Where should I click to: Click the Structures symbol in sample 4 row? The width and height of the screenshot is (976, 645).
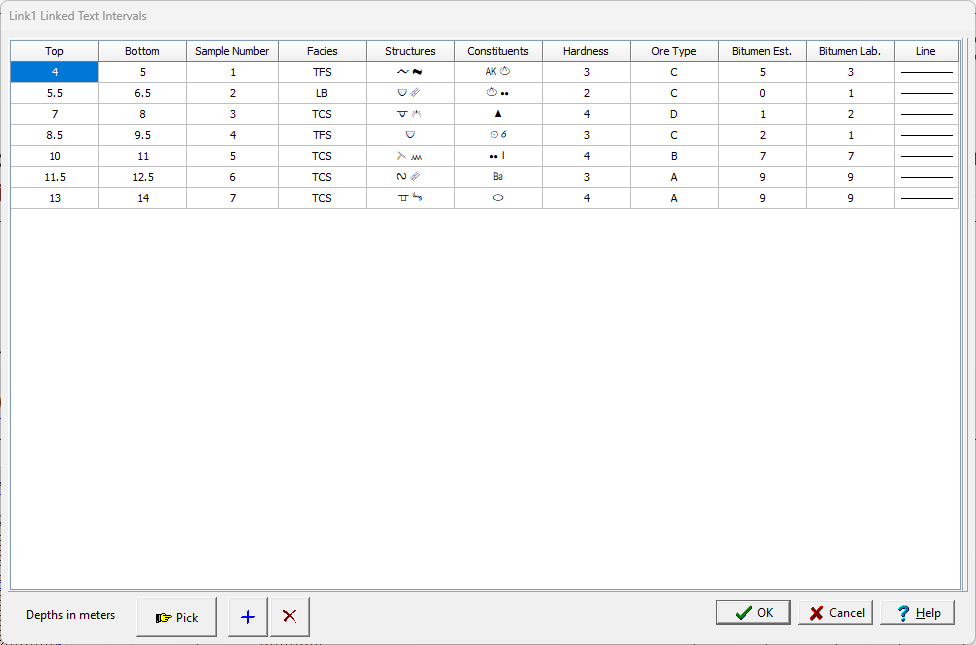410,135
